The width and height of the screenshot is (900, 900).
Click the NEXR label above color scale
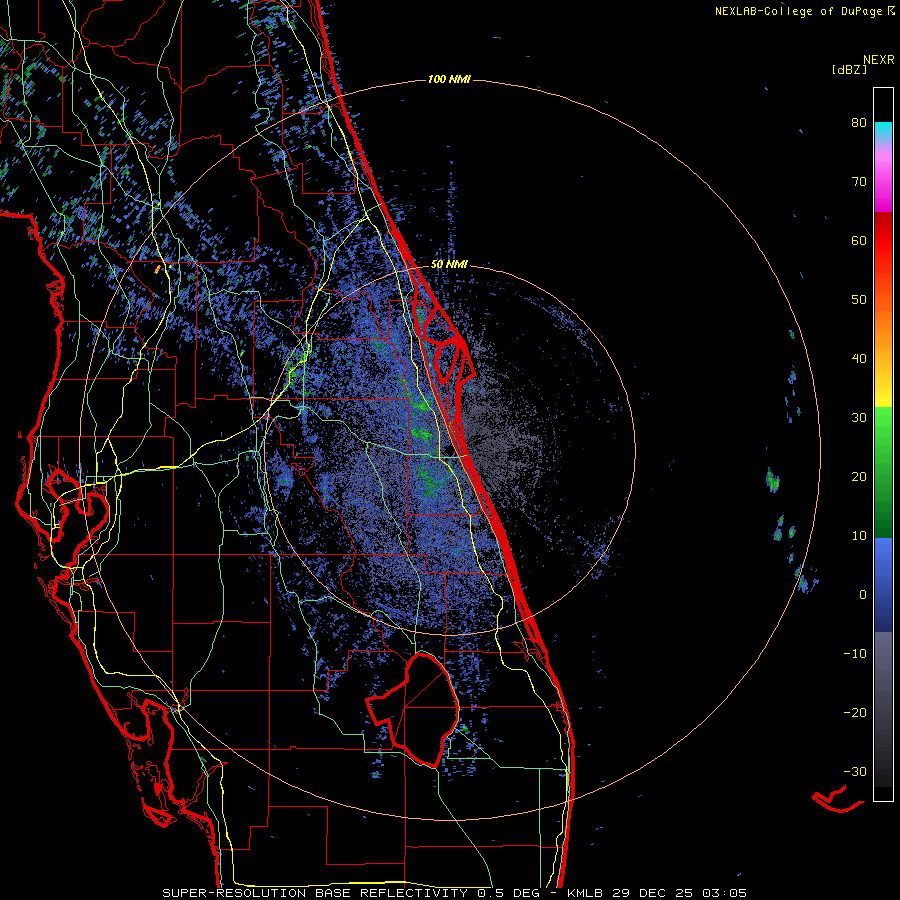pyautogui.click(x=879, y=60)
